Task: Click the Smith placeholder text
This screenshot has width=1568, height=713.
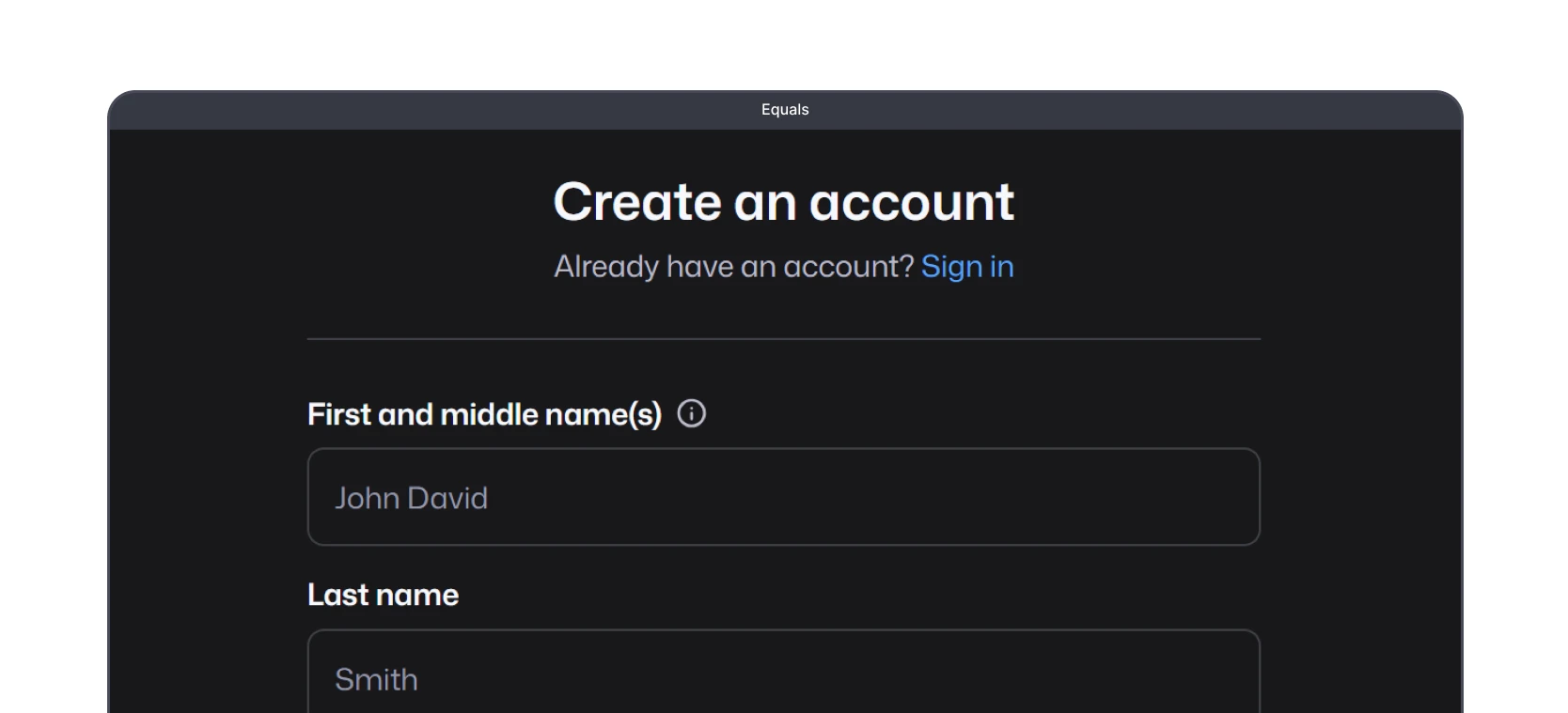Action: click(376, 679)
